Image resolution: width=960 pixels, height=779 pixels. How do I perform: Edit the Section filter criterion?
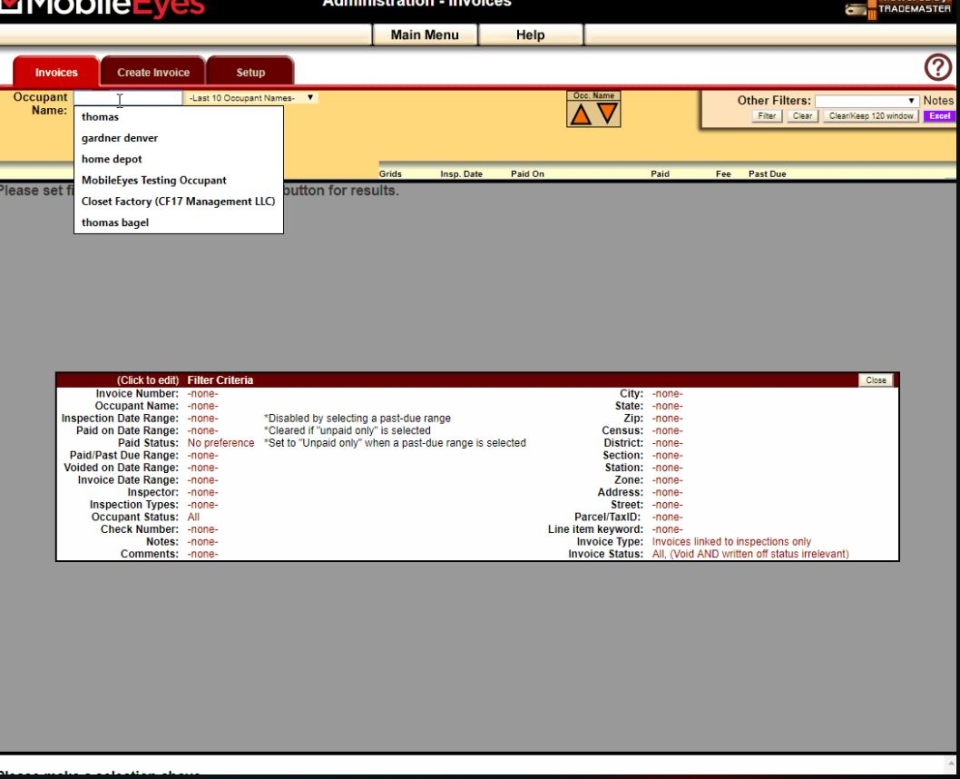tap(667, 456)
